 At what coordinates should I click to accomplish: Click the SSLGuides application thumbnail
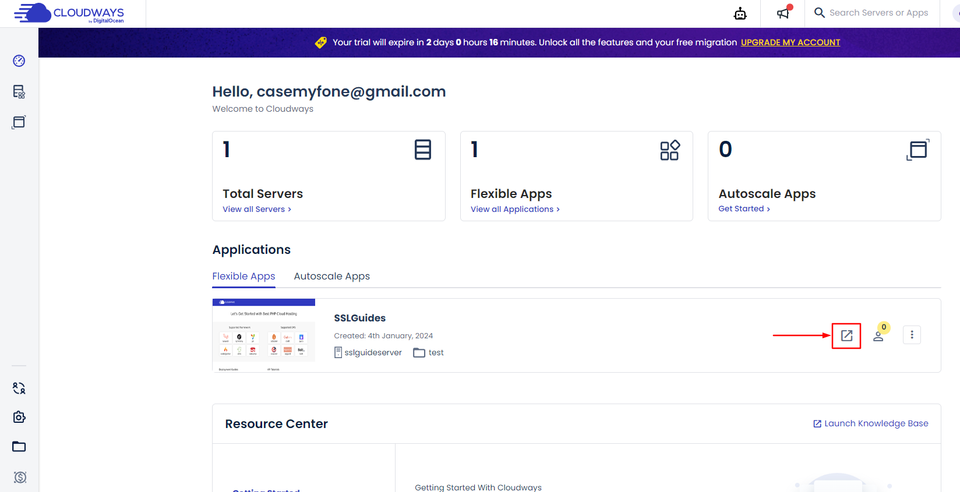(x=264, y=336)
